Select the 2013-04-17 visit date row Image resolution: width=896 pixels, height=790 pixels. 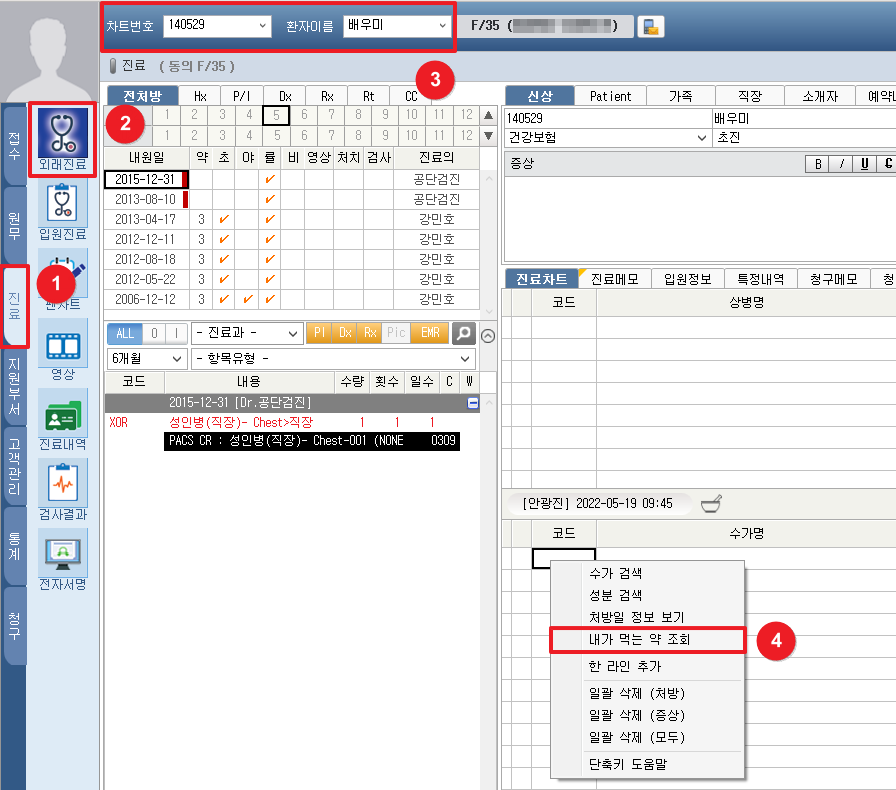click(145, 219)
